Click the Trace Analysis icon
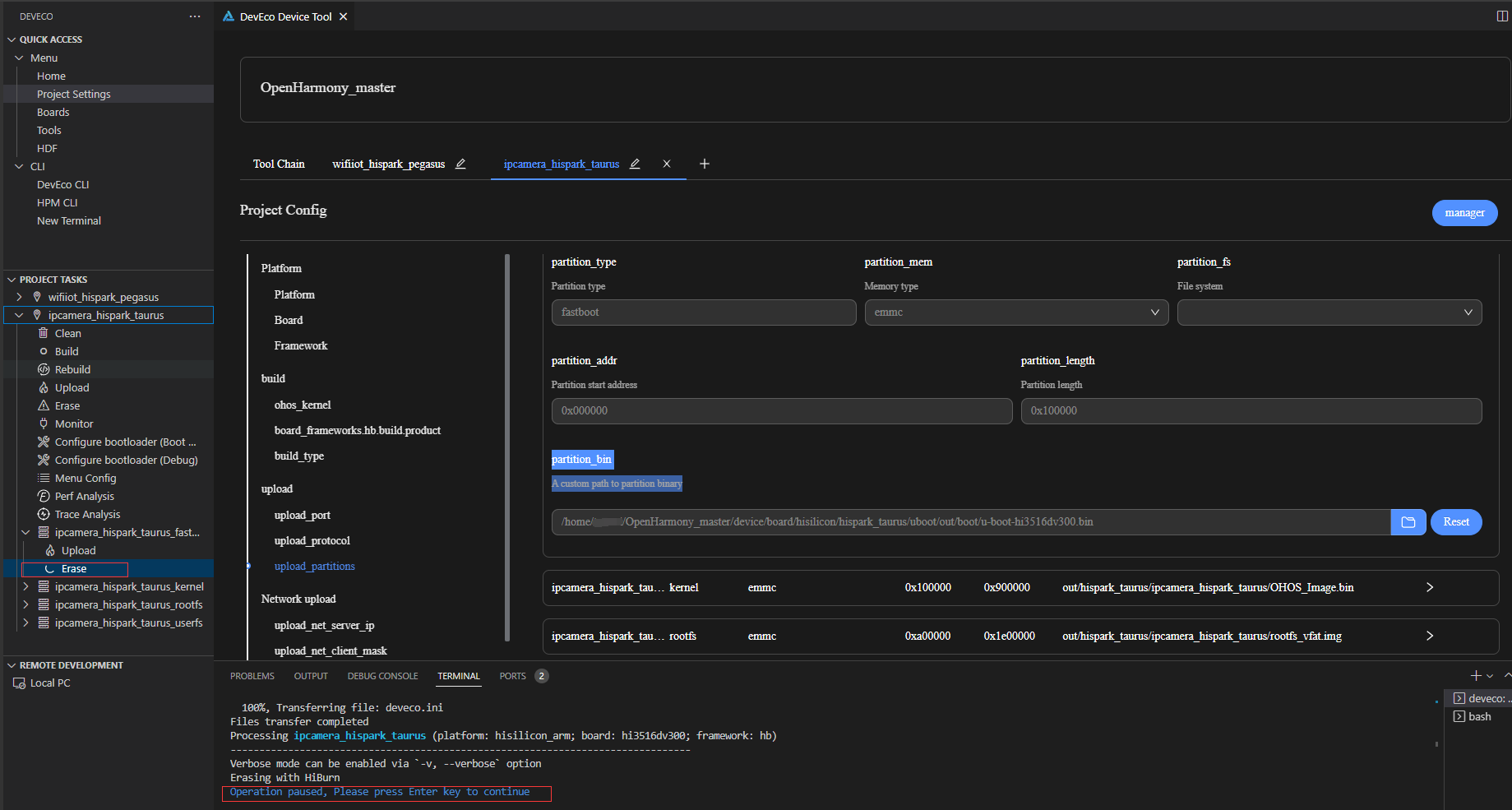Image resolution: width=1512 pixels, height=810 pixels. pos(44,514)
